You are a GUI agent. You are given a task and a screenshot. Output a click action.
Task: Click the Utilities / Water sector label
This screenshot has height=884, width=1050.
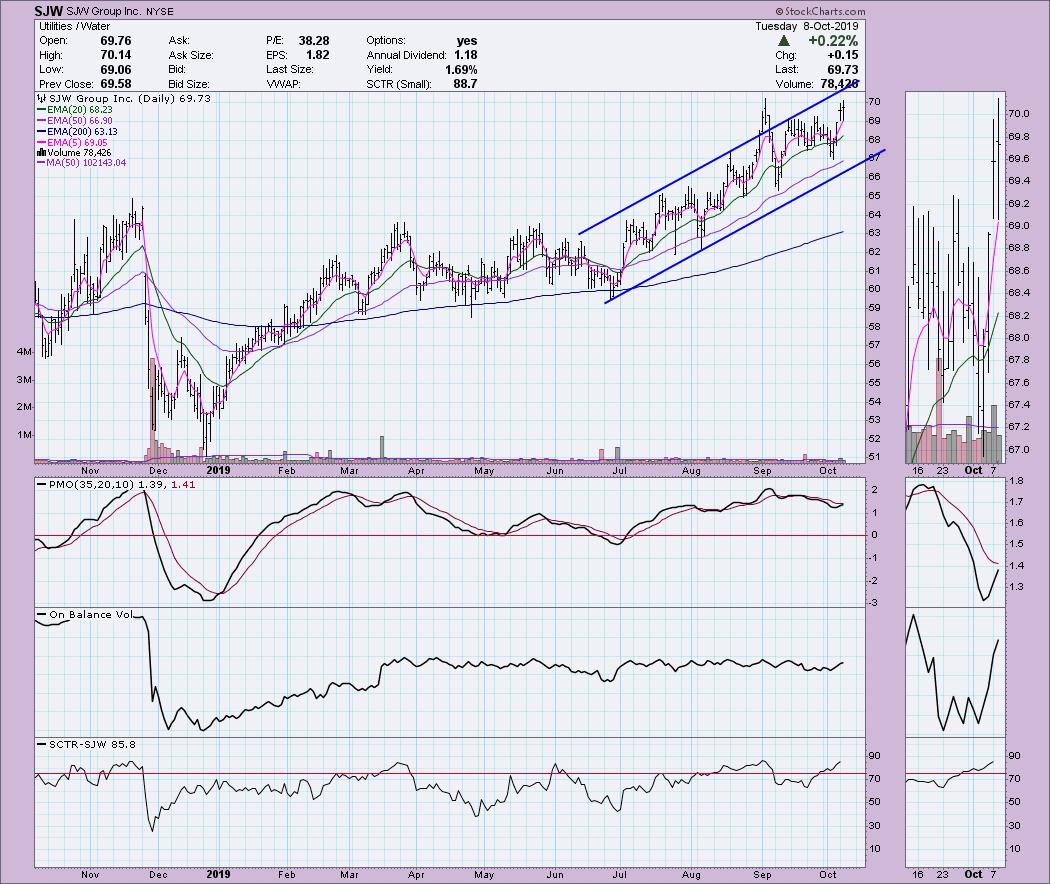[x=74, y=26]
